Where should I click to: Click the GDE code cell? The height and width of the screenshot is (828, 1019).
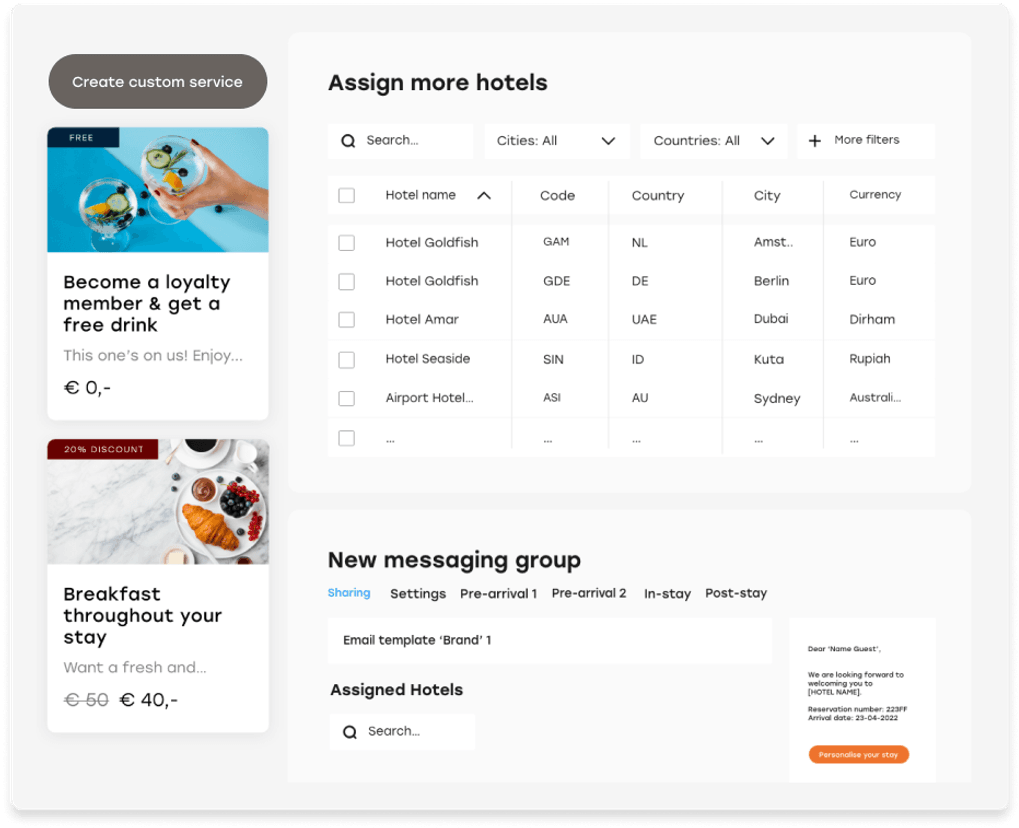[557, 281]
